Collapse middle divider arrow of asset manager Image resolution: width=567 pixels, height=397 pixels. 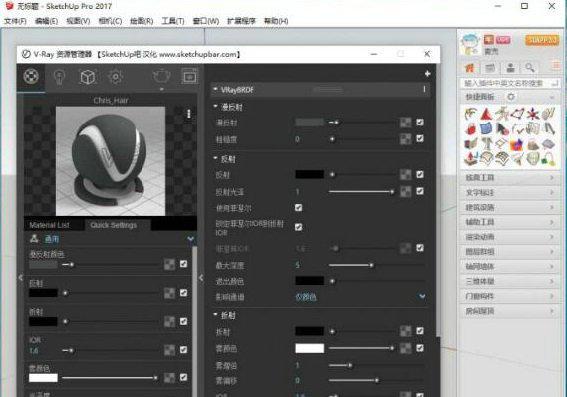[201, 278]
